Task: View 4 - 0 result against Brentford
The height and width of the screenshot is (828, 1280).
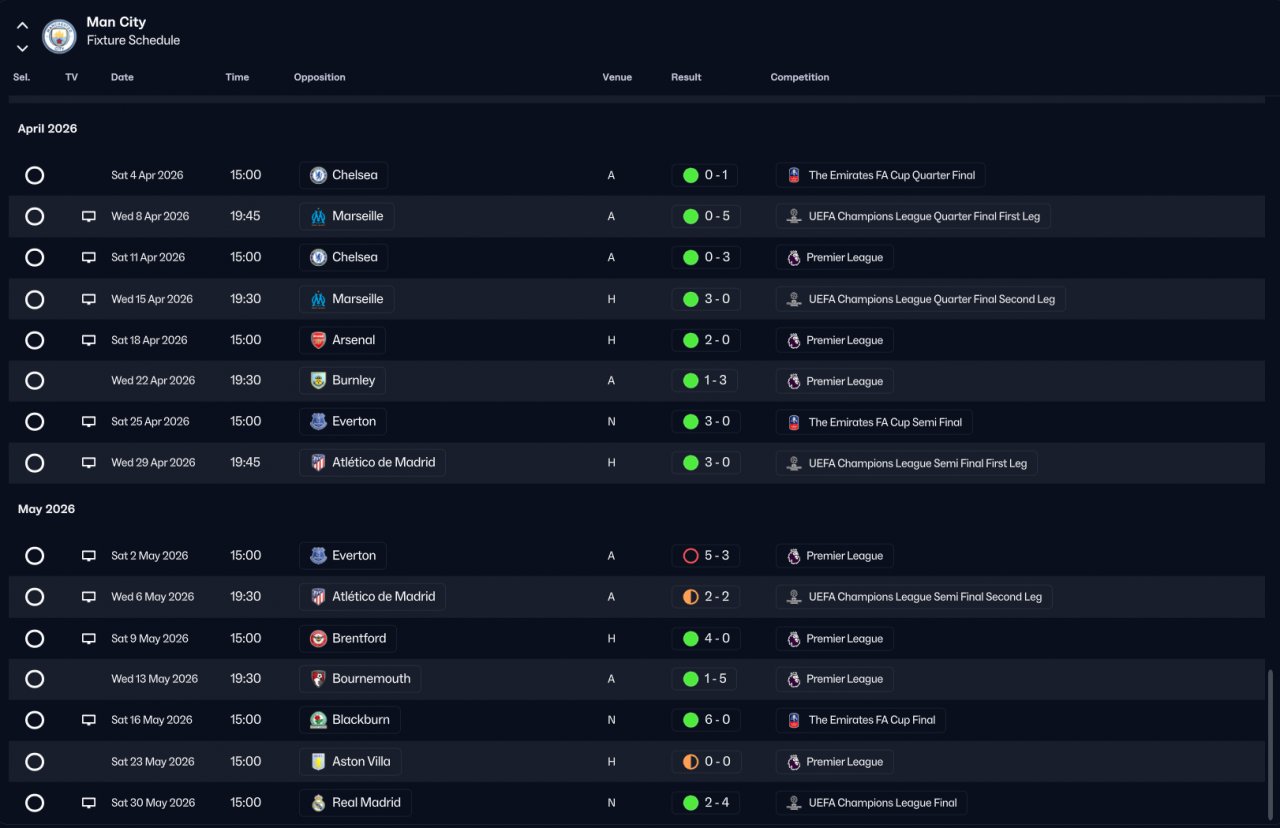Action: coord(706,638)
